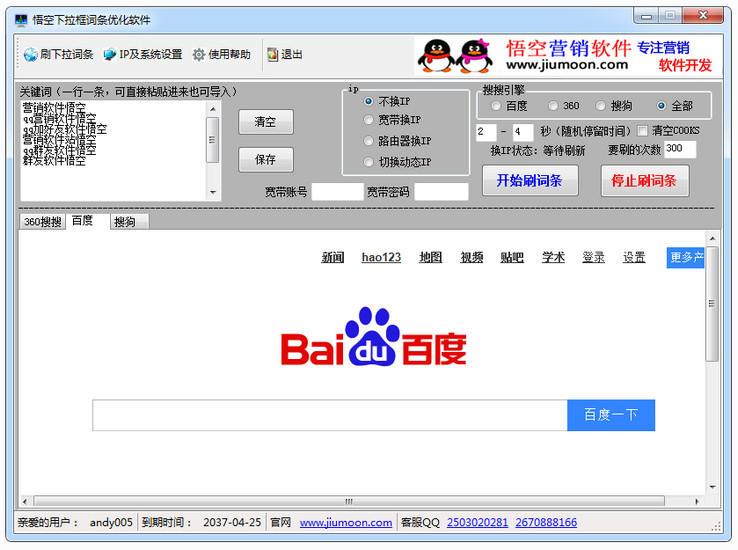Click inside the keyword list text area
Viewport: 738px width, 550px height.
[x=113, y=151]
